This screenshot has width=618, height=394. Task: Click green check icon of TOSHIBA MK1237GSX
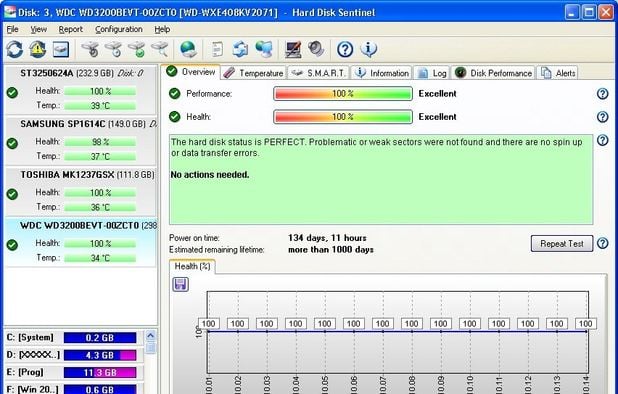12,194
